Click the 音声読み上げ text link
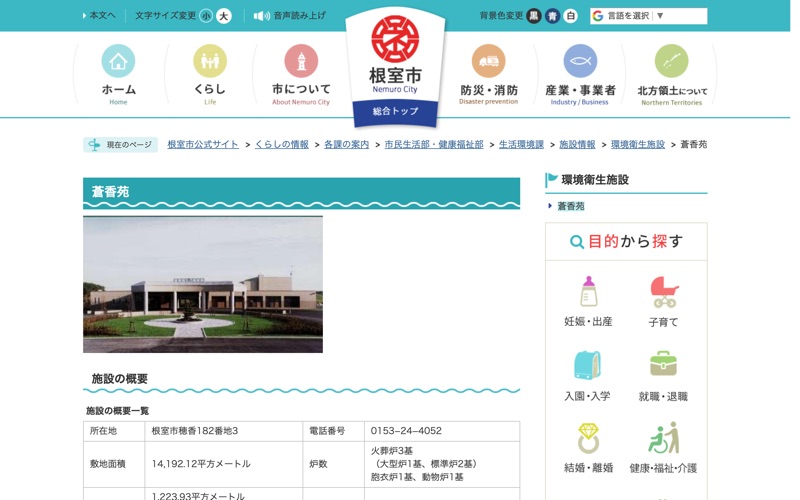This screenshot has width=800, height=500. [299, 16]
